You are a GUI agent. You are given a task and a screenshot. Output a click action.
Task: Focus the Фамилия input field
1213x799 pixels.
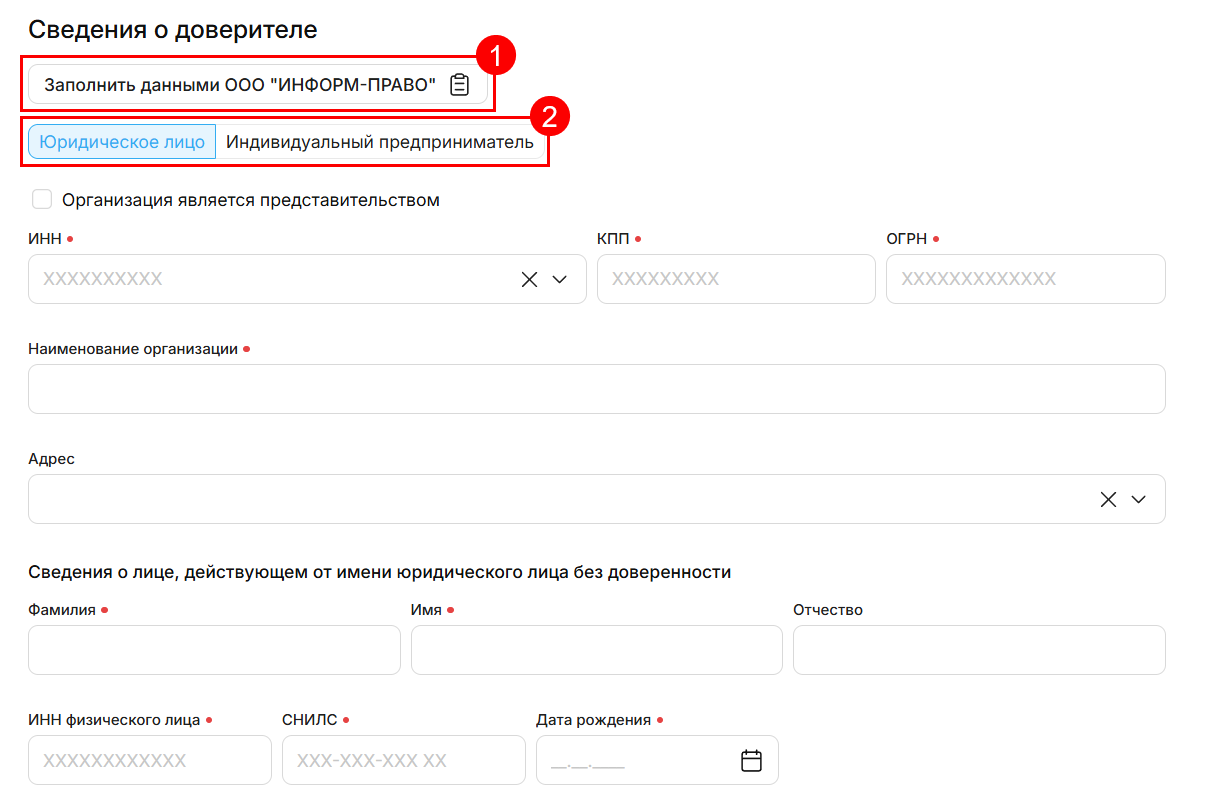[214, 650]
